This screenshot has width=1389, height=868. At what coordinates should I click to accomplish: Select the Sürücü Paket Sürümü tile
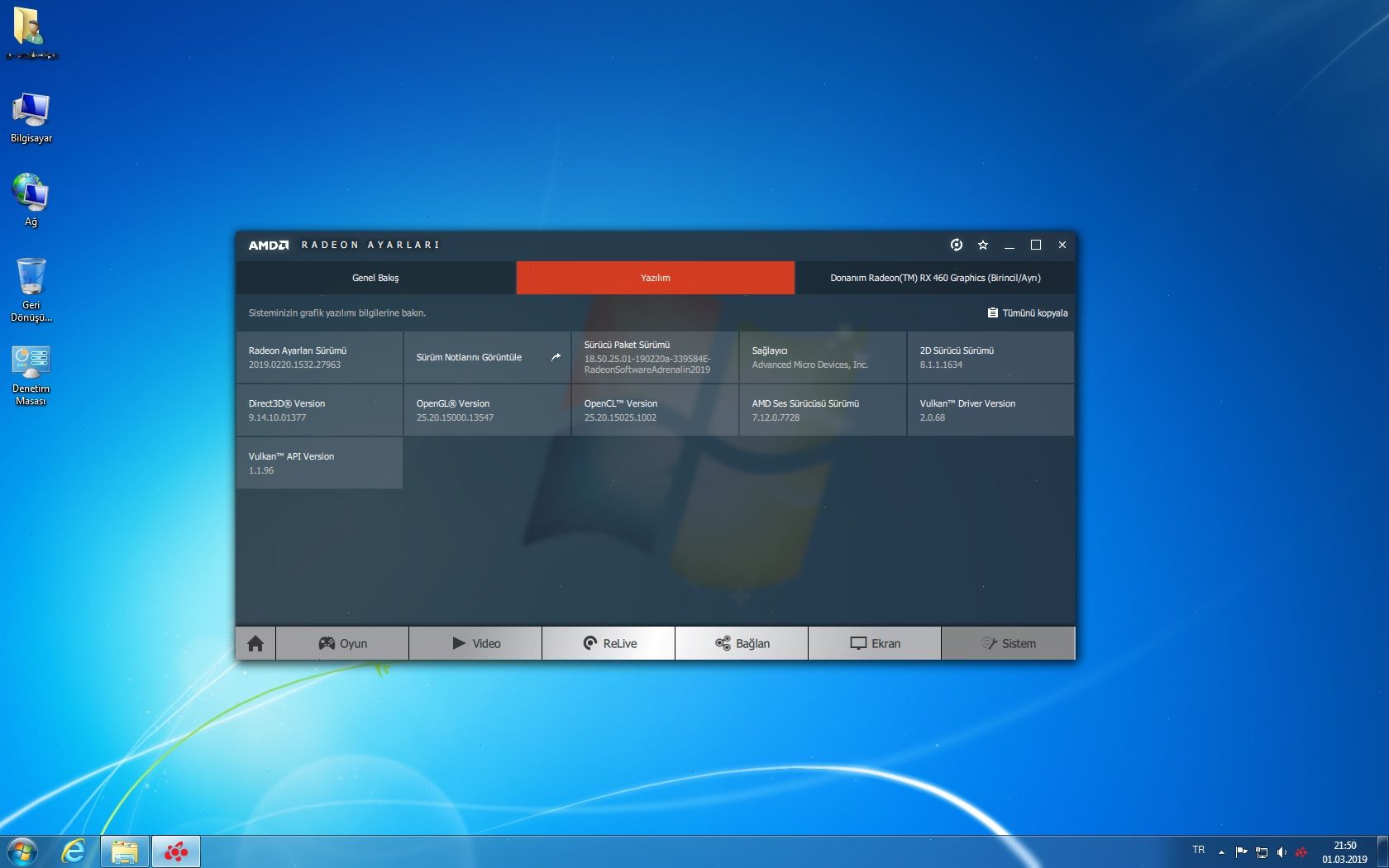pyautogui.click(x=655, y=357)
